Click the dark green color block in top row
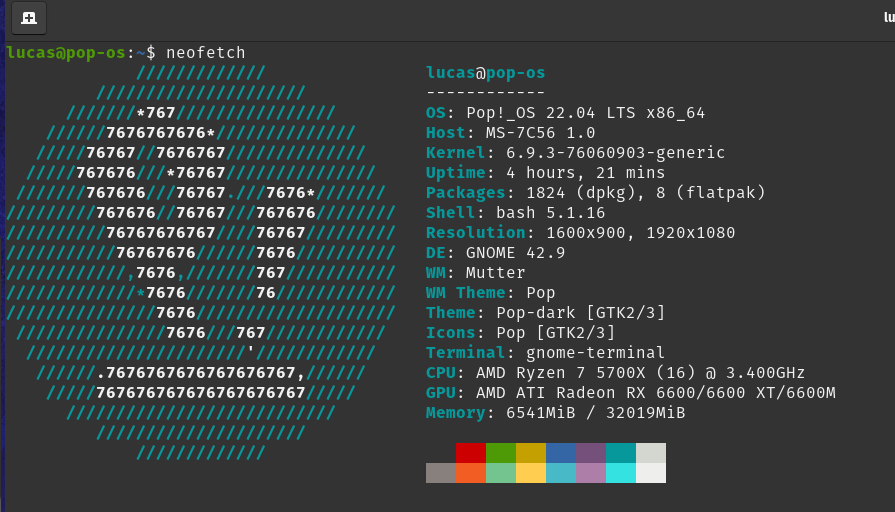Image resolution: width=895 pixels, height=512 pixels. (x=501, y=453)
